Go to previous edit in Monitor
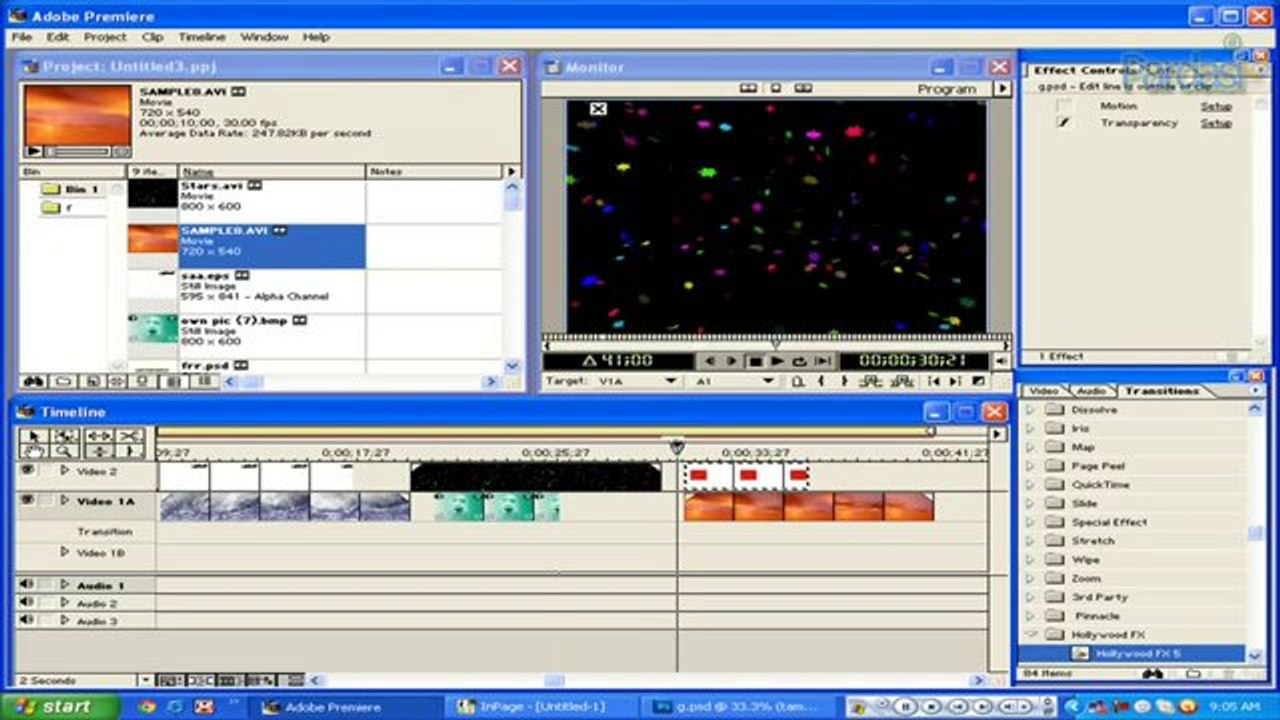This screenshot has height=720, width=1280. pyautogui.click(x=933, y=381)
